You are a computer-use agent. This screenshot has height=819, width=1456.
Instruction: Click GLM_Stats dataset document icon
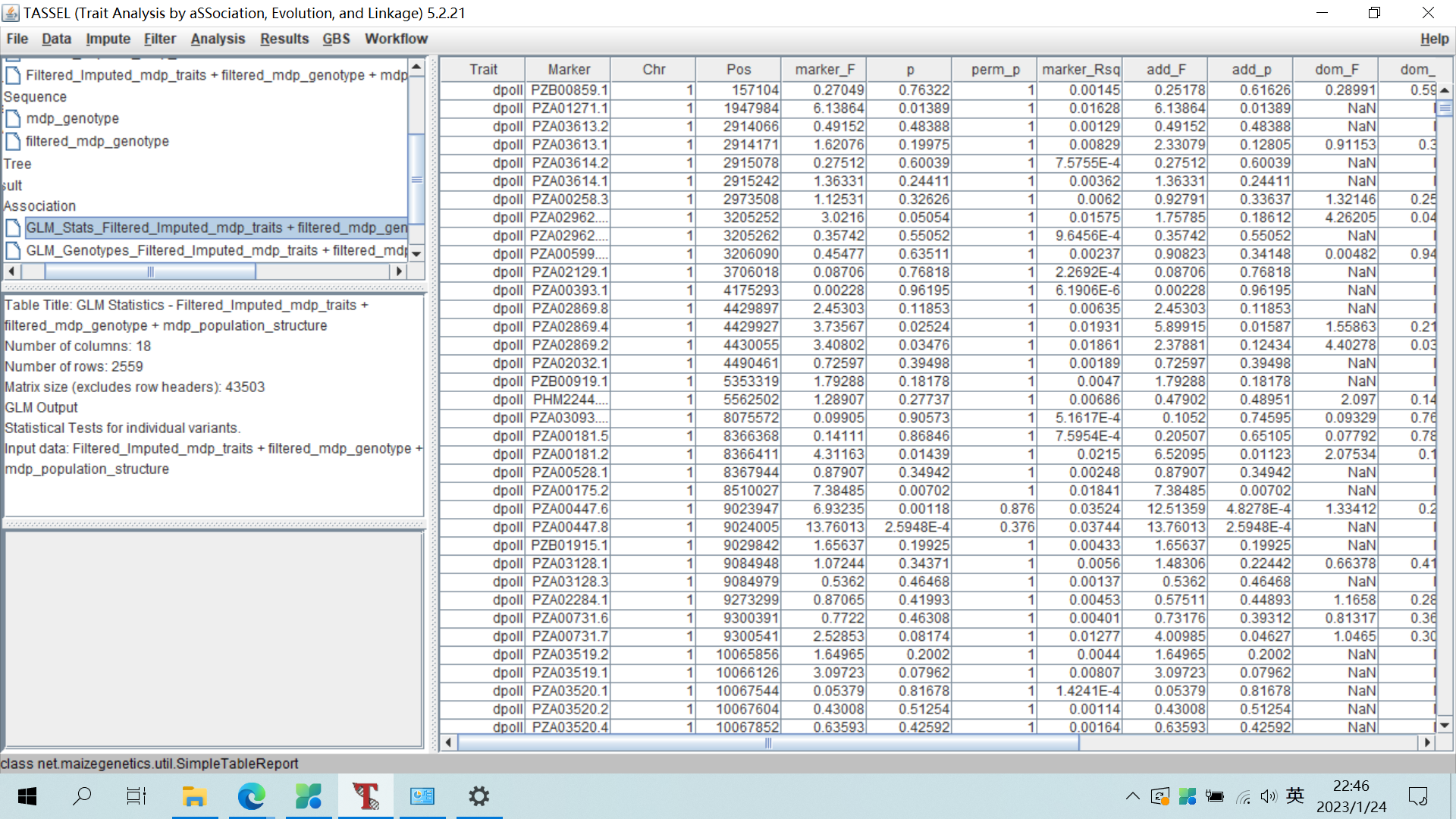13,228
